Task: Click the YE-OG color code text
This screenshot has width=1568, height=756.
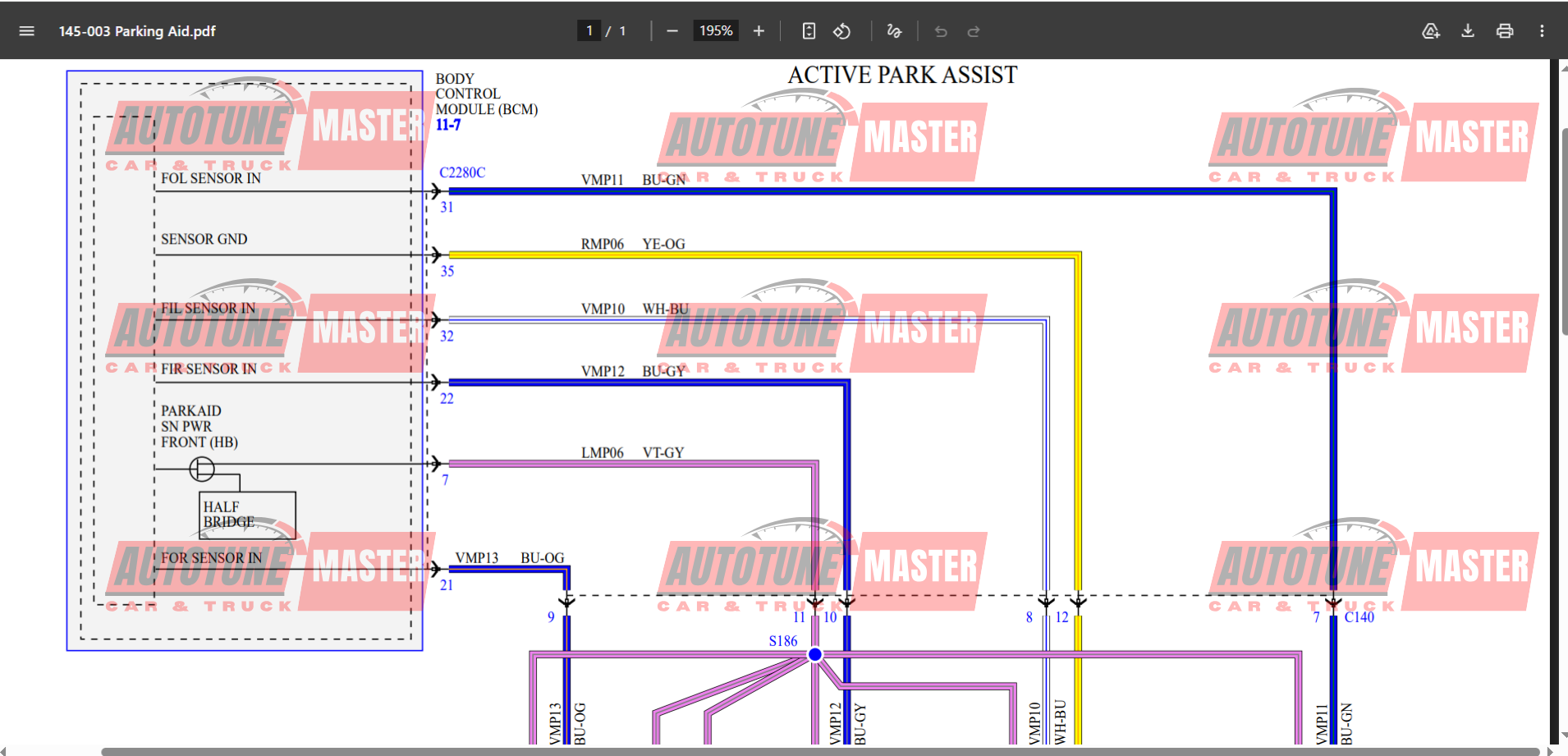Action: pos(663,244)
